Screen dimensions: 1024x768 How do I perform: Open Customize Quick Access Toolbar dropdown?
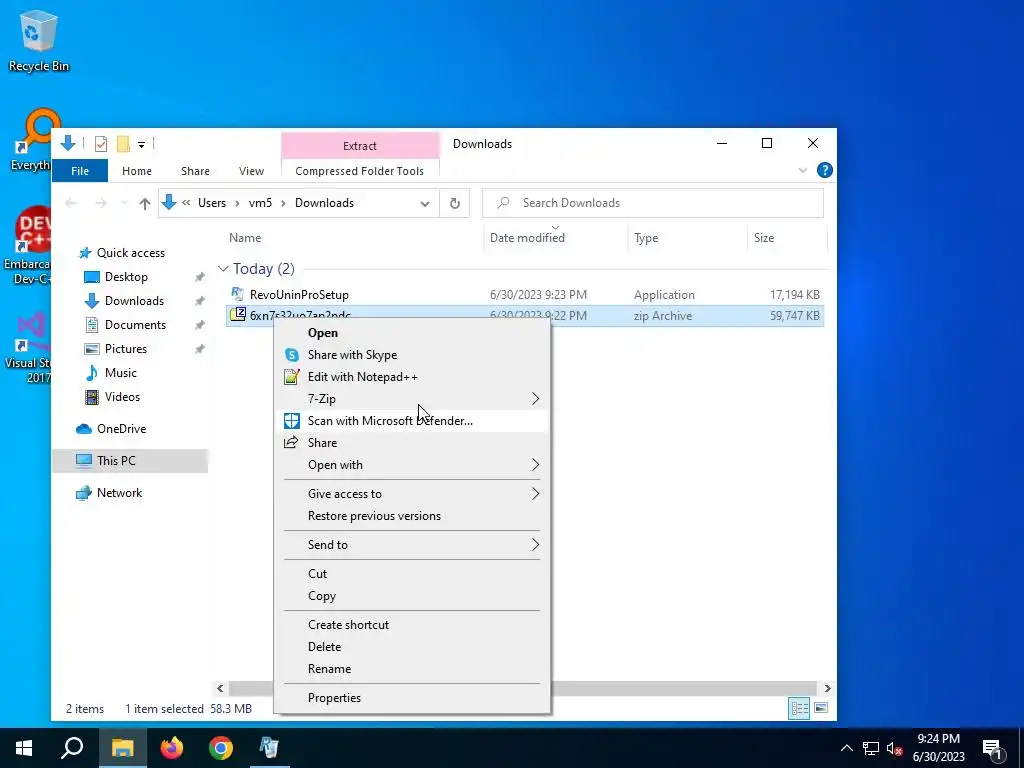pyautogui.click(x=141, y=144)
